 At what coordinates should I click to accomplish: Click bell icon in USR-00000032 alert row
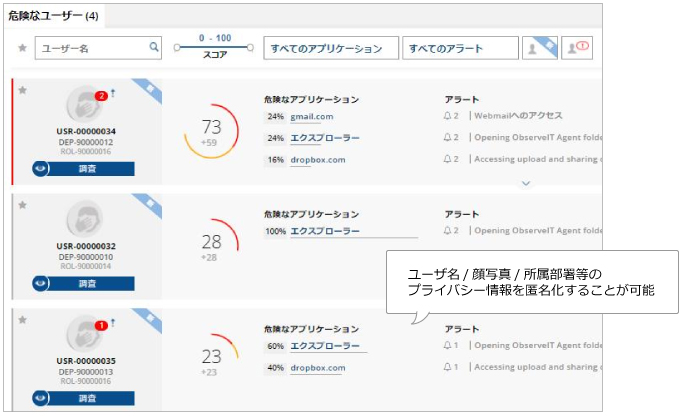click(447, 231)
